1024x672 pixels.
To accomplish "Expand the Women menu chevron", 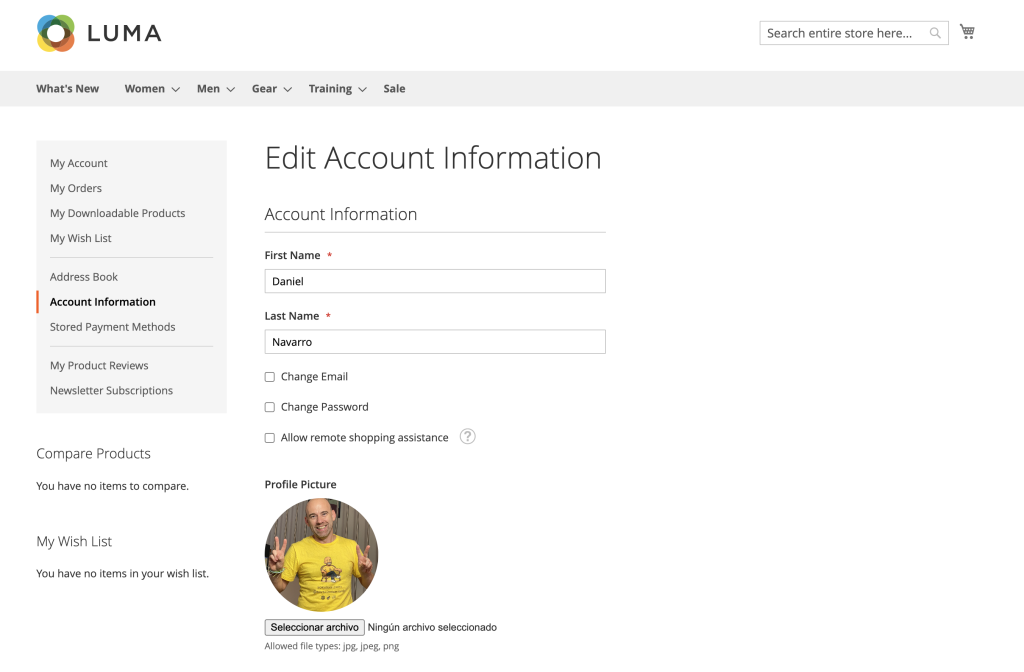I will pos(176,89).
